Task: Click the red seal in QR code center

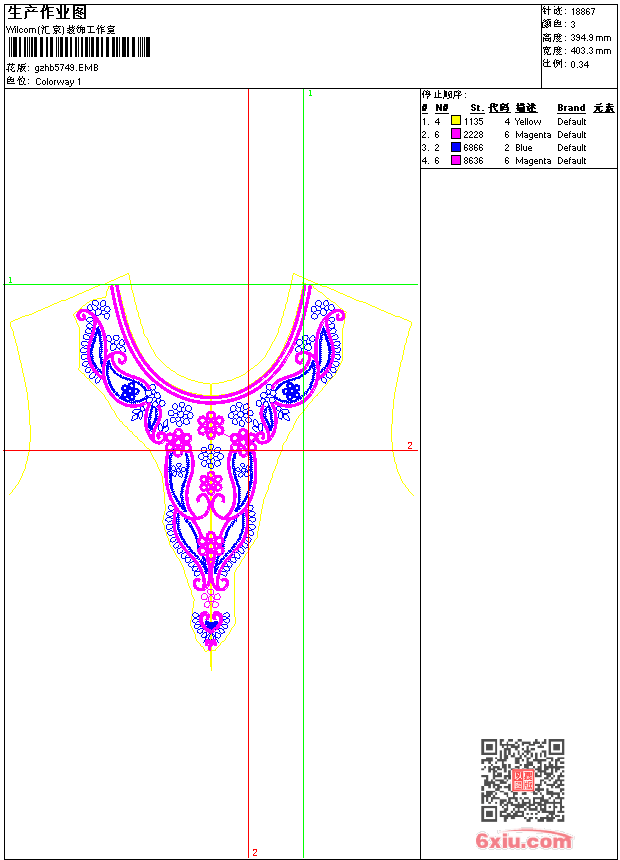Action: [x=522, y=780]
